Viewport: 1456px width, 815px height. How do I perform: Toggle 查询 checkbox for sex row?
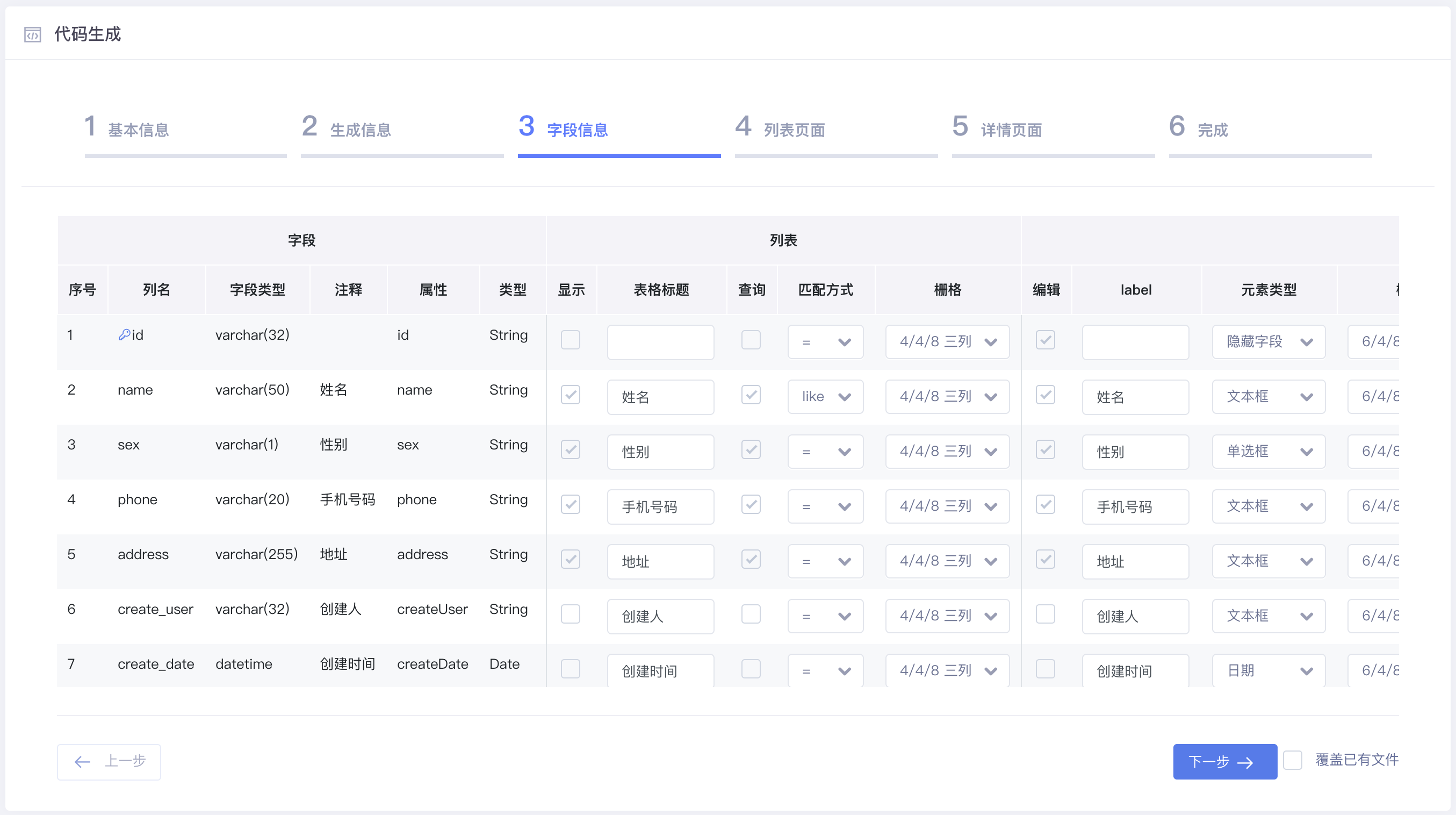(751, 449)
